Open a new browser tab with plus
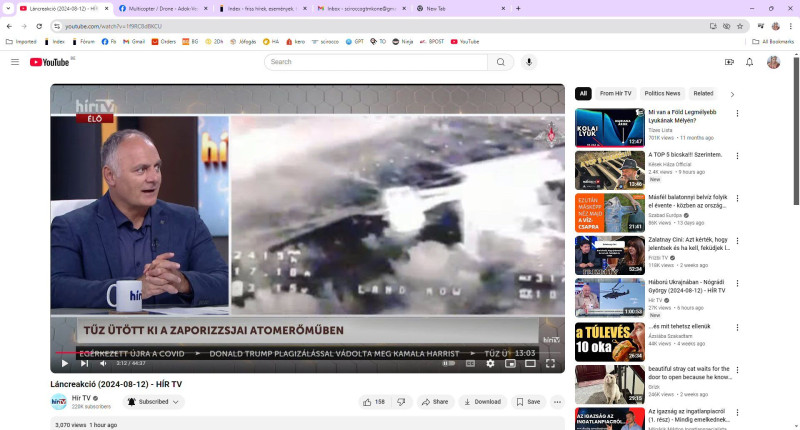 (x=518, y=9)
